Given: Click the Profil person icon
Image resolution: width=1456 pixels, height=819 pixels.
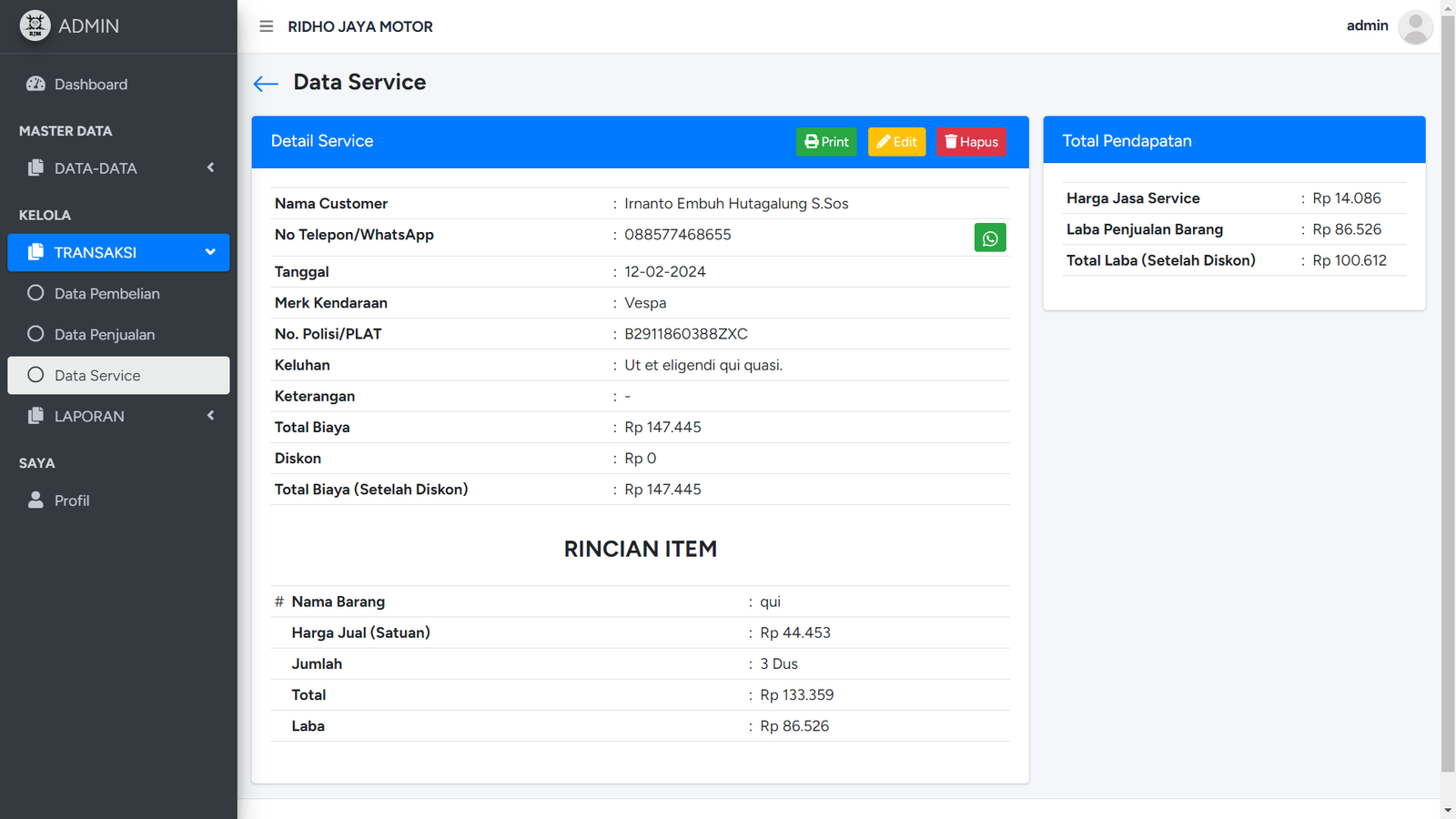Looking at the screenshot, I should 35,500.
